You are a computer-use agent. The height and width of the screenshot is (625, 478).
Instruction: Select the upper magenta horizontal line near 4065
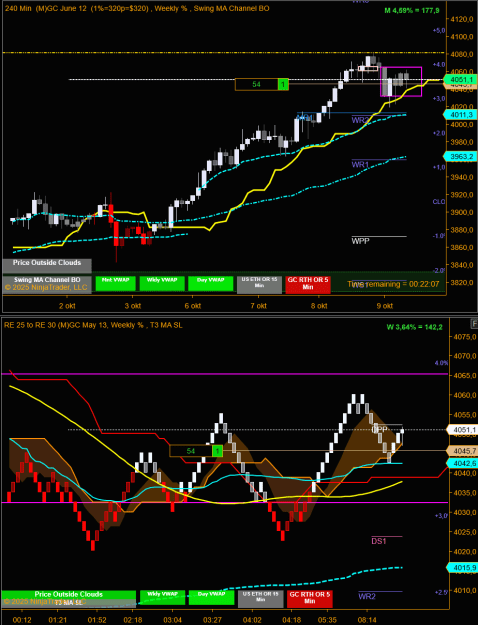224,374
